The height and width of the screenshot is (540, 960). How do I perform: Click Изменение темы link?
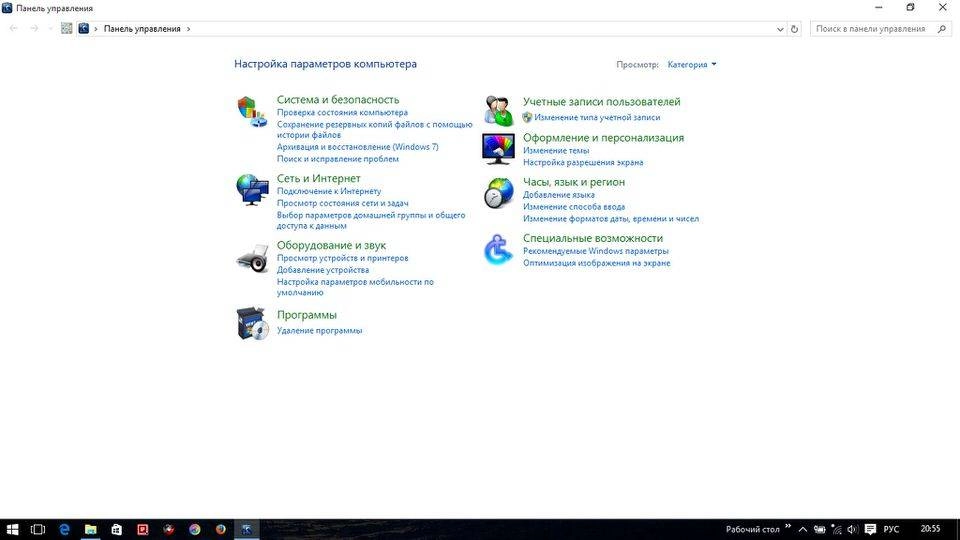point(556,151)
